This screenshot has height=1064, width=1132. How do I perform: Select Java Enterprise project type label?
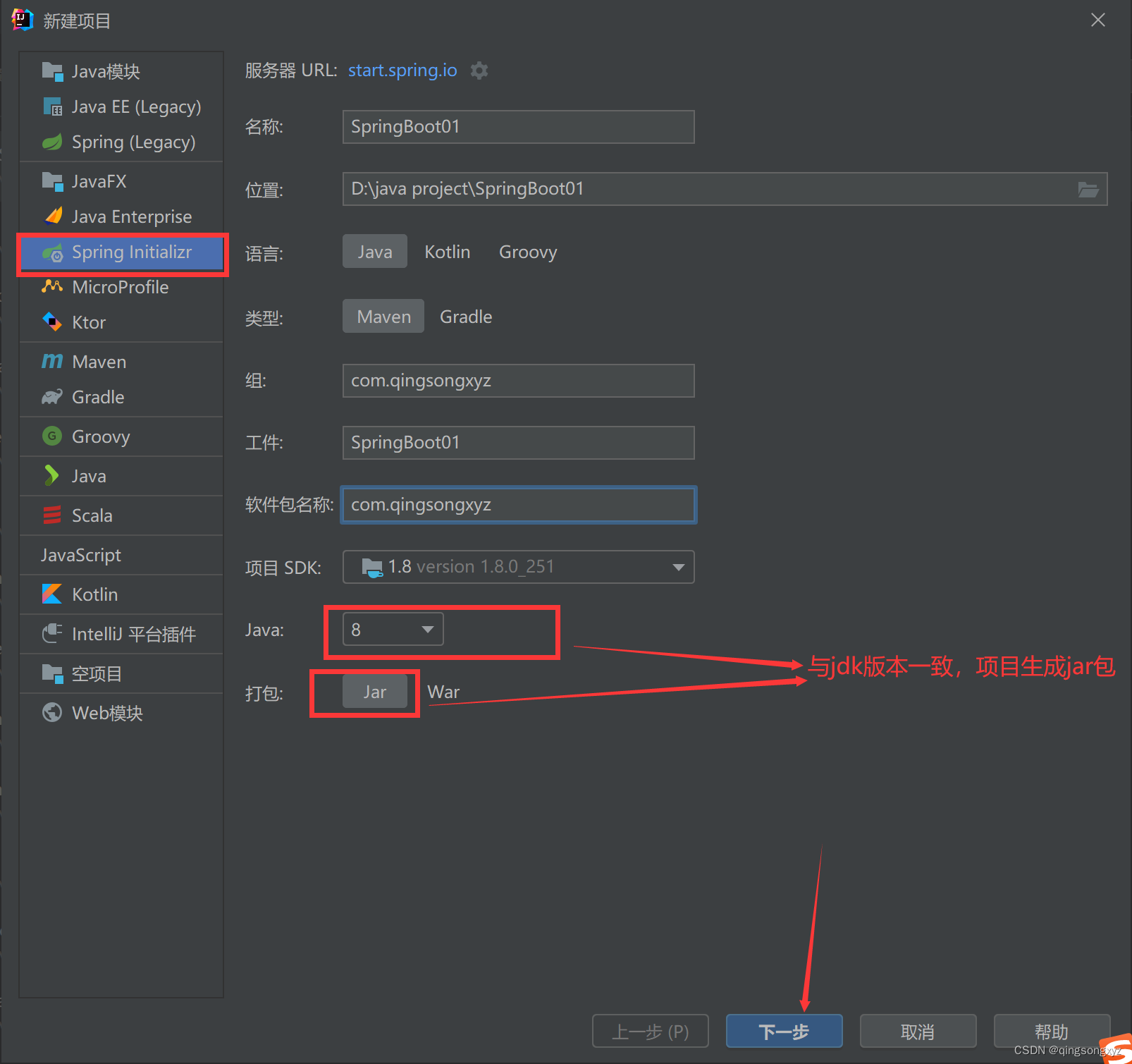pos(132,216)
